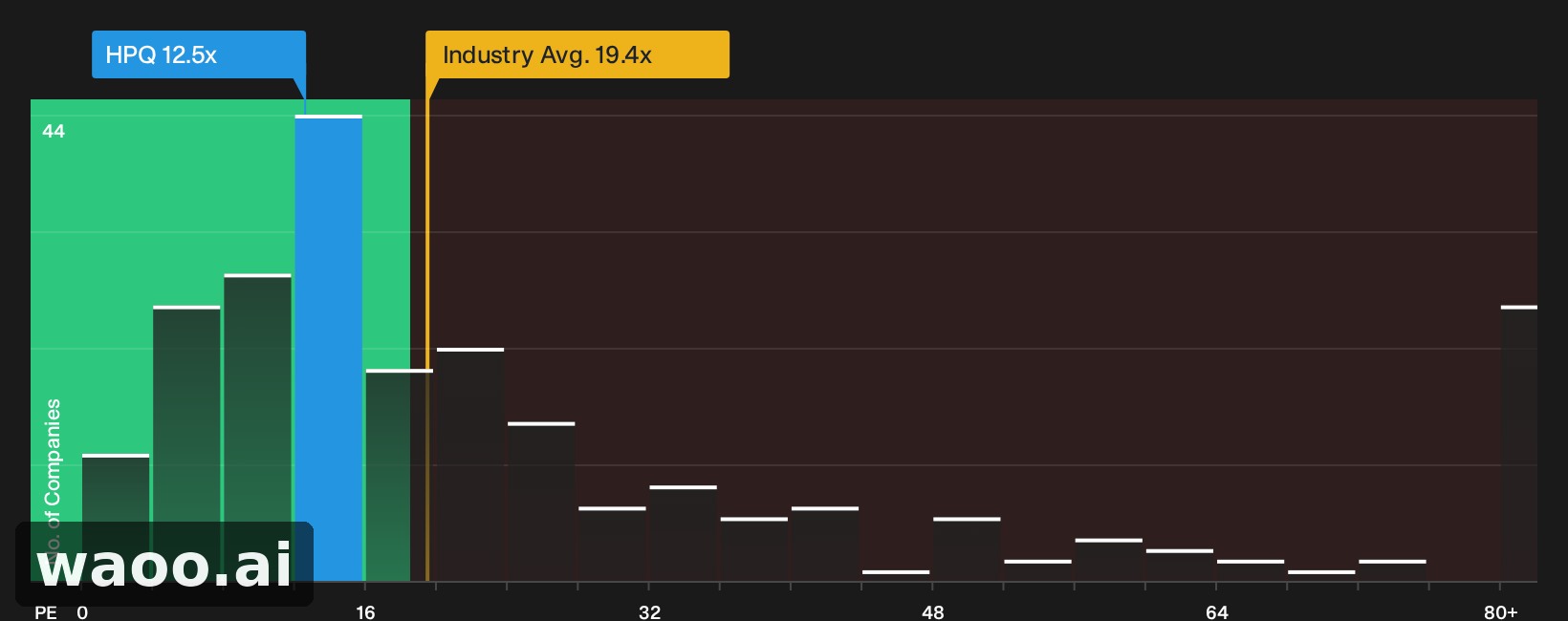Click the bar at PE 32
The image size is (1568, 621).
tap(683, 534)
